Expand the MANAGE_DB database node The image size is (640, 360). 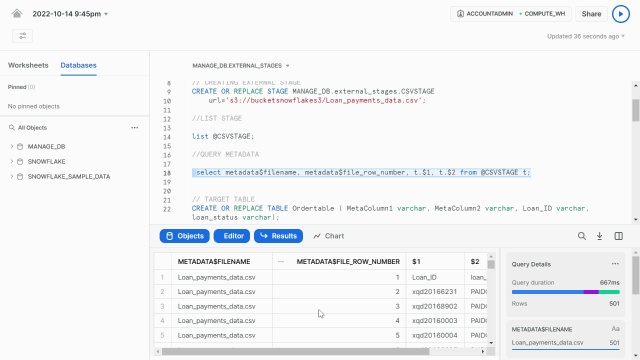11,146
